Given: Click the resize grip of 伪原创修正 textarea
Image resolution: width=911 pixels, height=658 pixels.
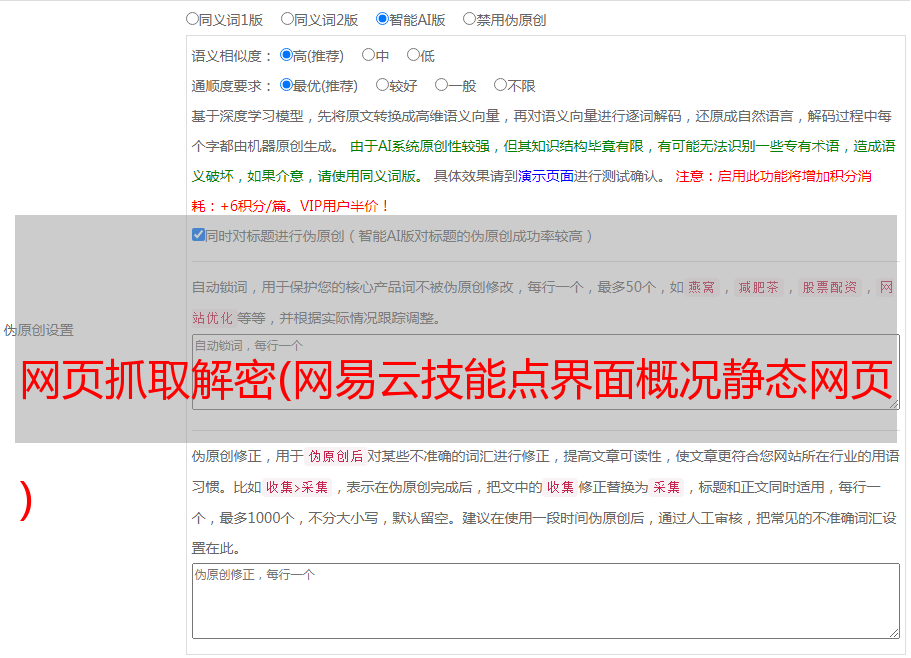Looking at the screenshot, I should [894, 633].
